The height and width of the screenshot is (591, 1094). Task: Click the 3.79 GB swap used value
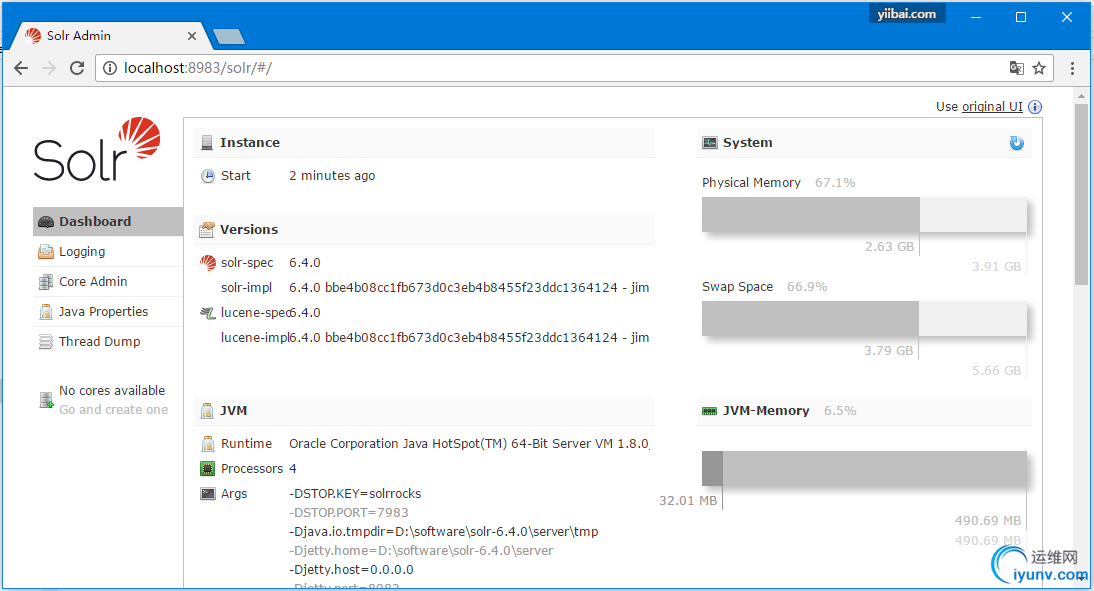point(889,351)
